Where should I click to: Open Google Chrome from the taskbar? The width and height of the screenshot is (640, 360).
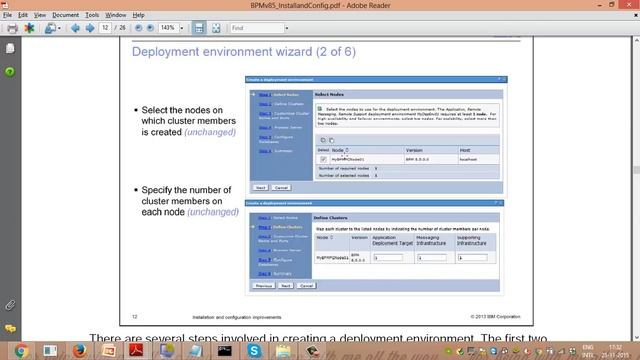coord(21,351)
